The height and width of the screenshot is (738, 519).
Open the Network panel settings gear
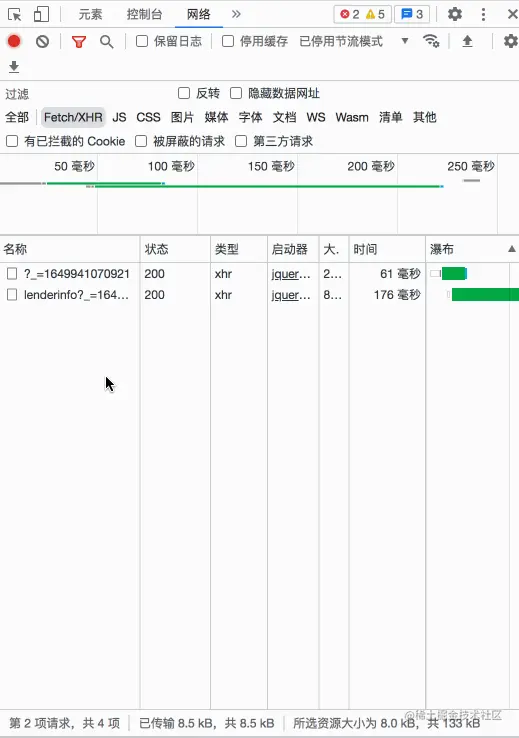pos(511,41)
